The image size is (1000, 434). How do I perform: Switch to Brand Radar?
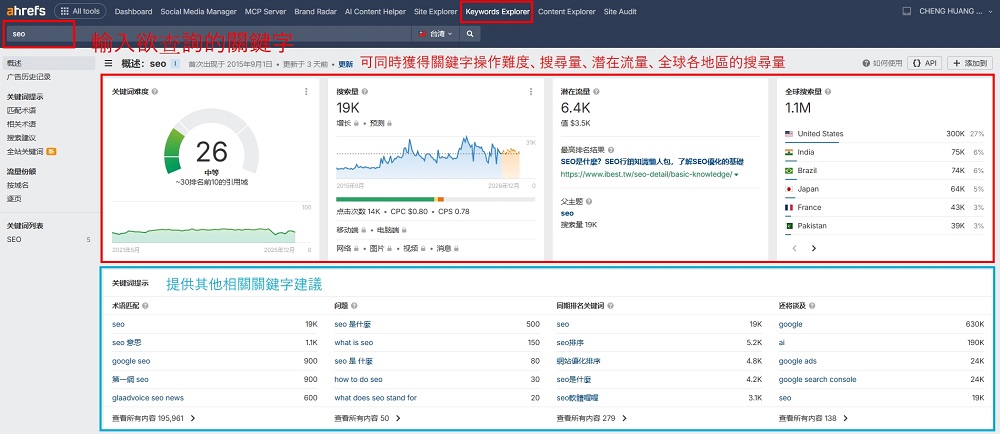pyautogui.click(x=315, y=11)
